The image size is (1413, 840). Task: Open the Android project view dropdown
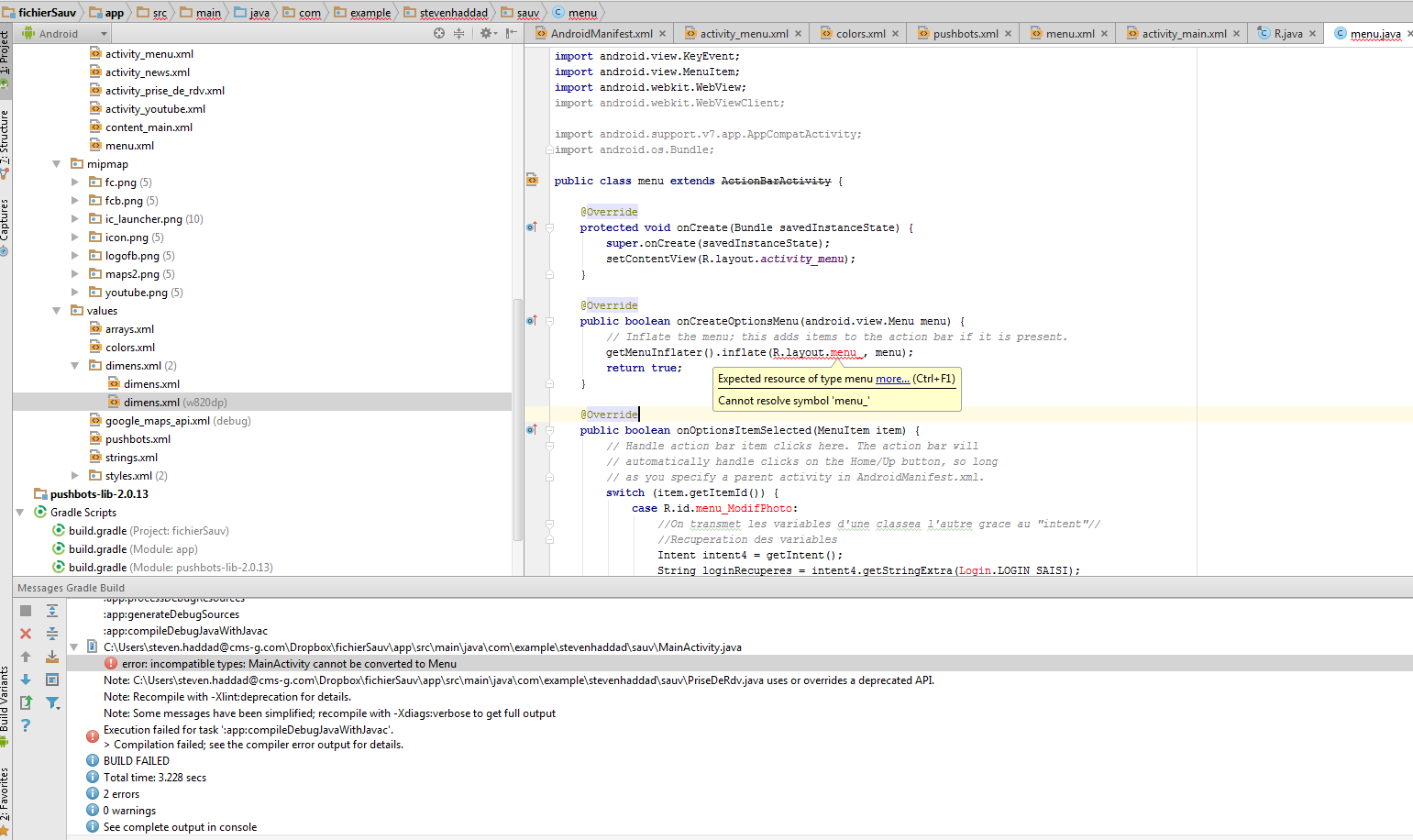(x=64, y=34)
